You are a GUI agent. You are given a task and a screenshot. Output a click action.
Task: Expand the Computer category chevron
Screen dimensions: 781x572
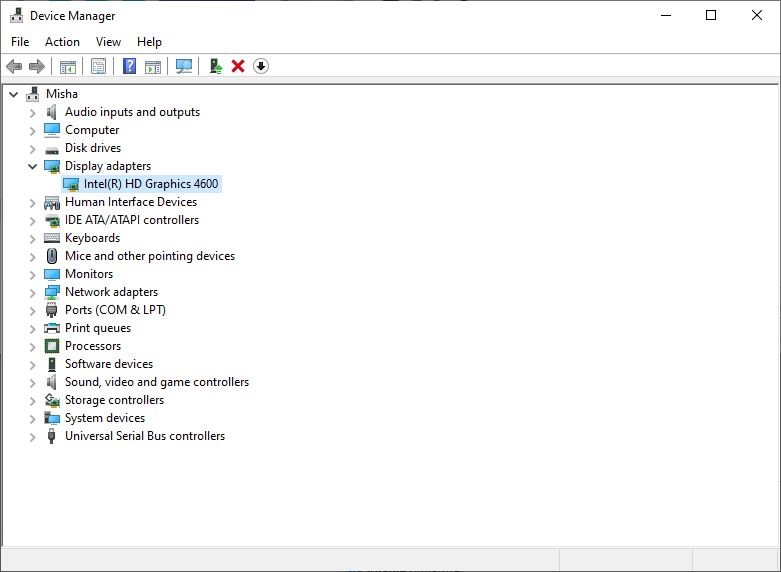(x=32, y=131)
